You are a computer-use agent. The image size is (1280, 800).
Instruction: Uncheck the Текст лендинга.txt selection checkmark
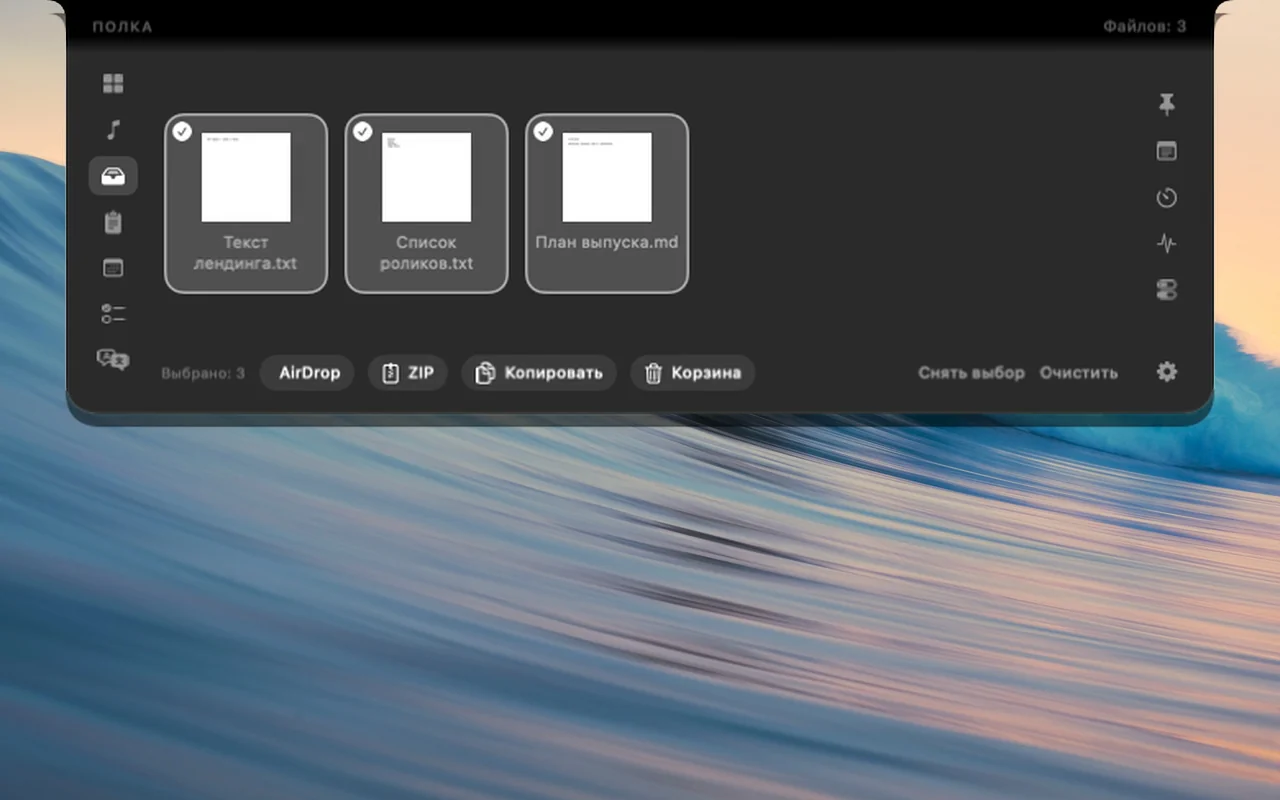pos(182,131)
